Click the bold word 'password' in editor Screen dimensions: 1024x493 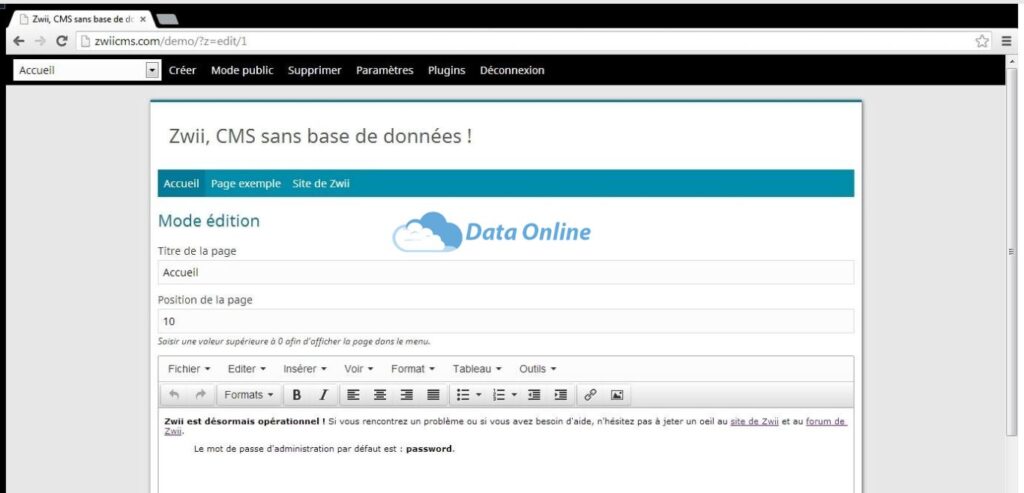point(429,449)
